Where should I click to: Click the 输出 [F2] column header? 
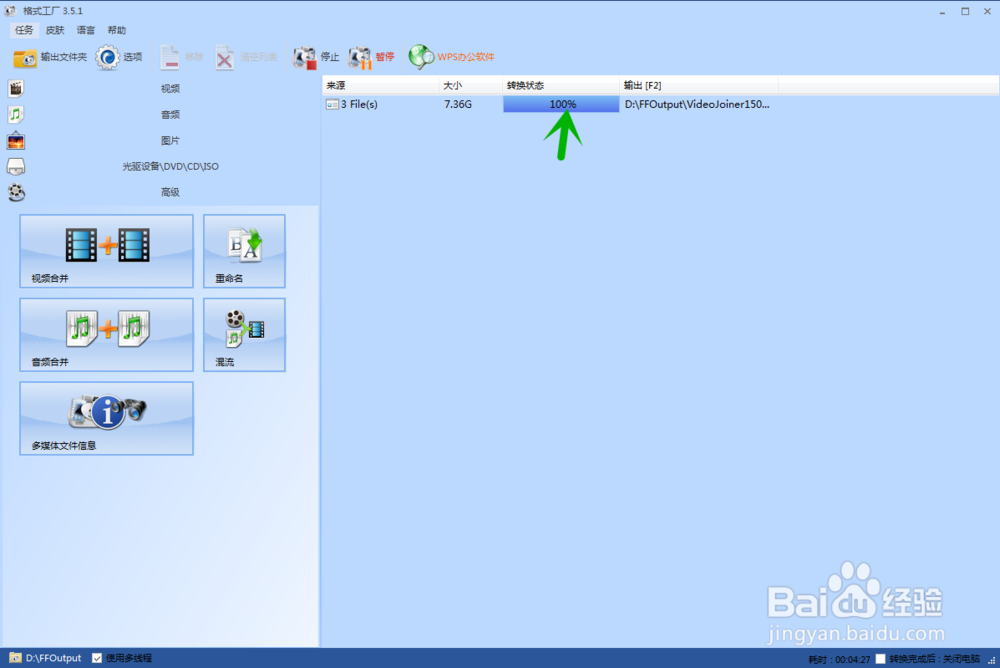tap(698, 85)
